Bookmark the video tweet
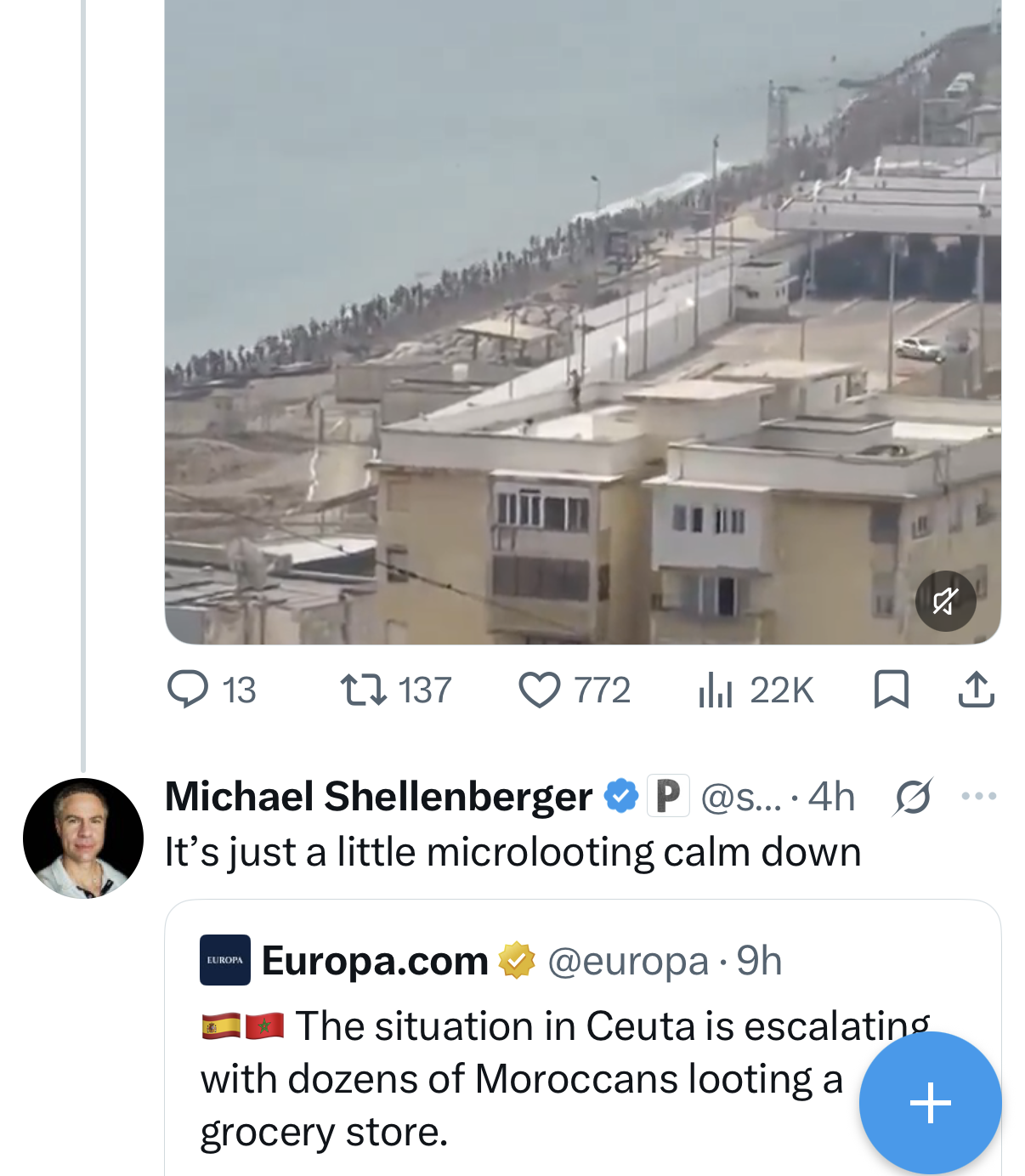The image size is (1025, 1176). tap(892, 690)
